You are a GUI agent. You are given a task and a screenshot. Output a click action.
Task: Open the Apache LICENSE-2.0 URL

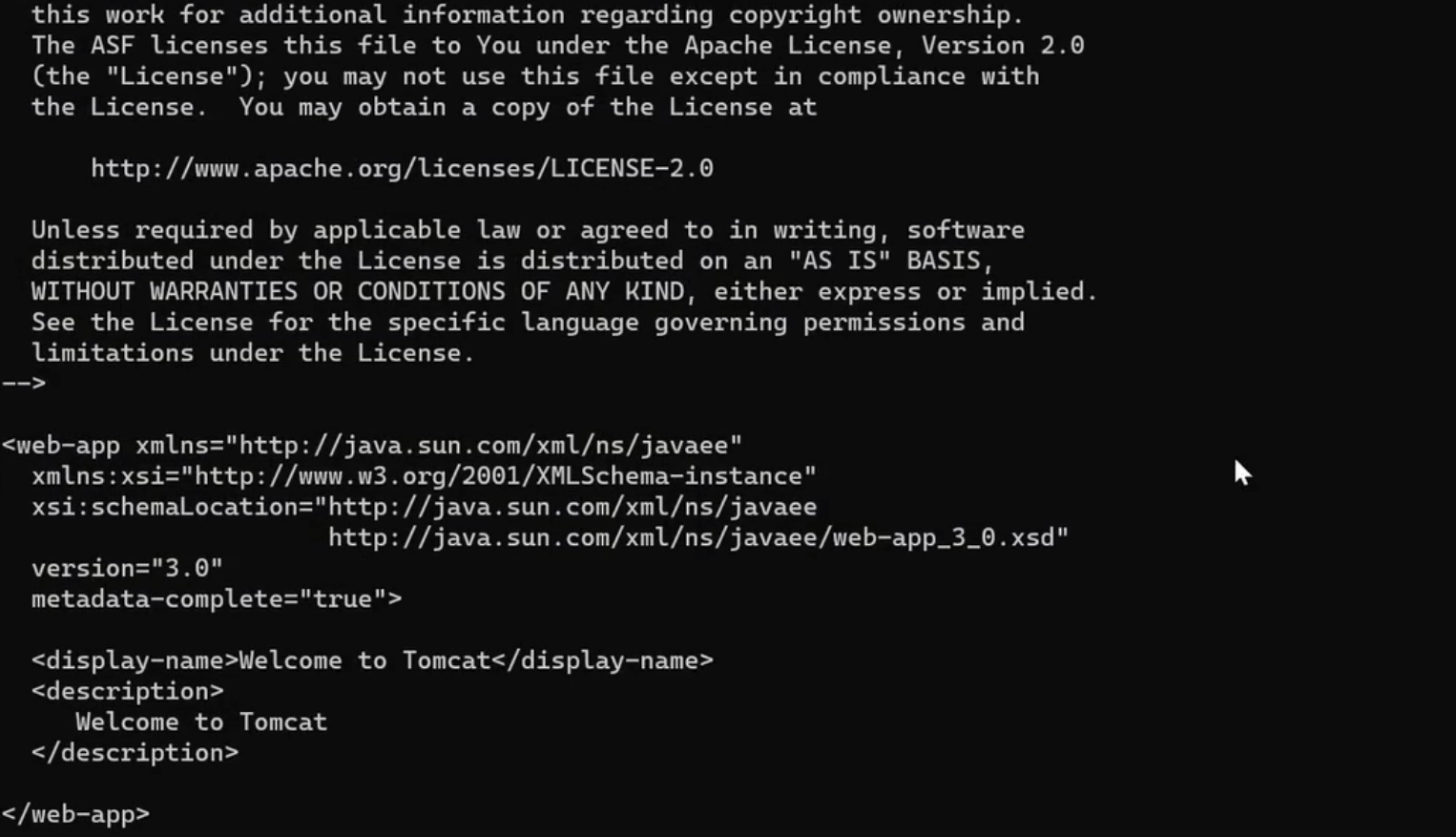click(x=402, y=169)
